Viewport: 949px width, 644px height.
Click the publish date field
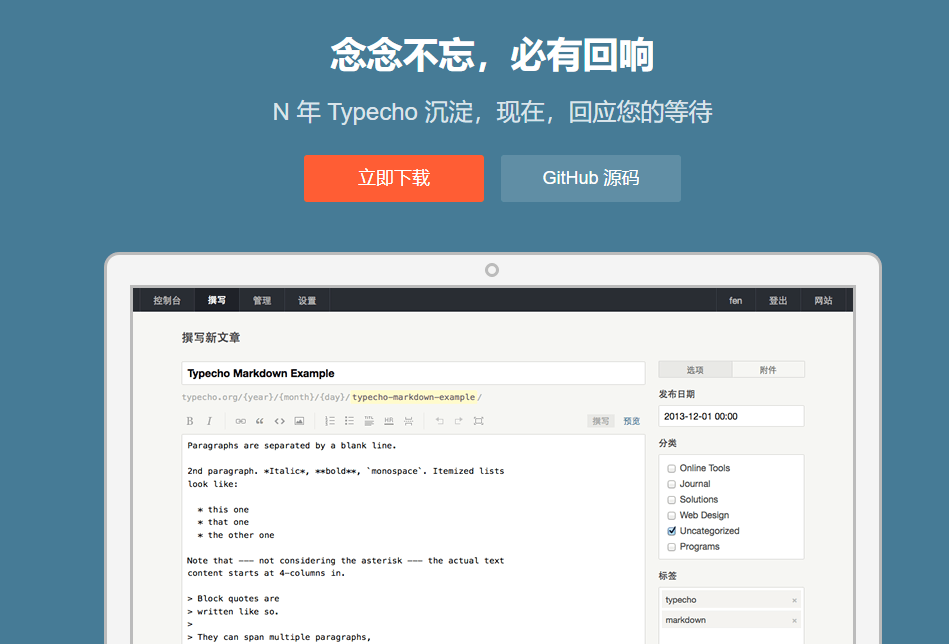click(x=731, y=416)
